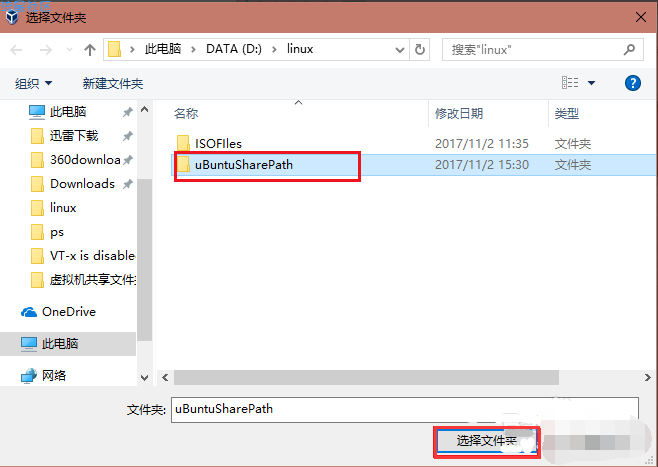The image size is (658, 467).
Task: Click the search magnifier icon
Action: click(x=629, y=50)
